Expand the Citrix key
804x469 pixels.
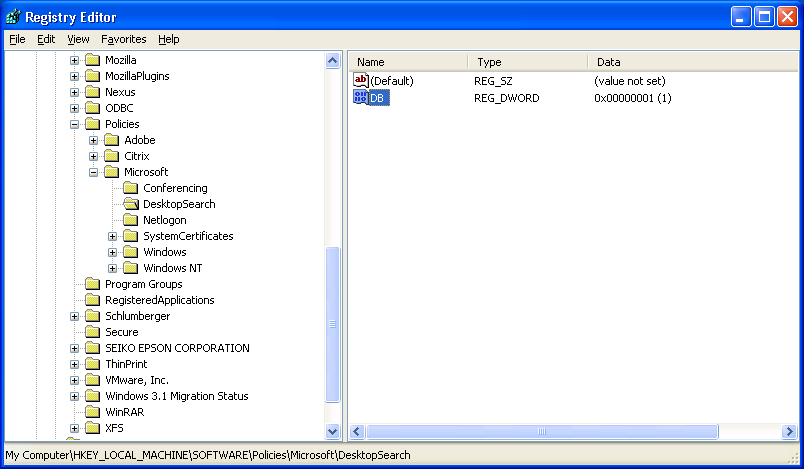[93, 156]
